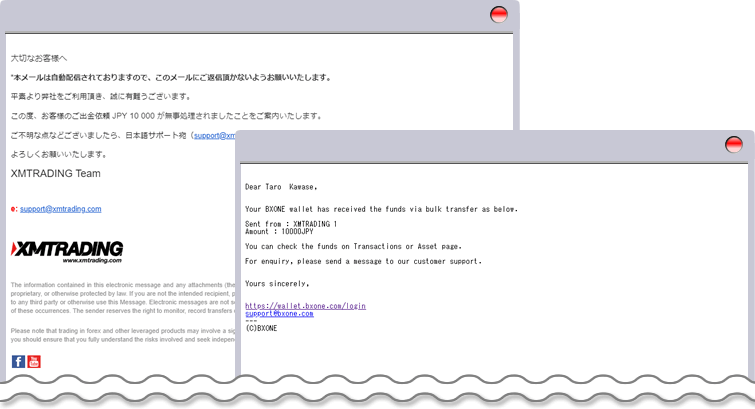The height and width of the screenshot is (409, 755).
Task: Click the "XMTRADING Team" signature text
Action: point(55,173)
